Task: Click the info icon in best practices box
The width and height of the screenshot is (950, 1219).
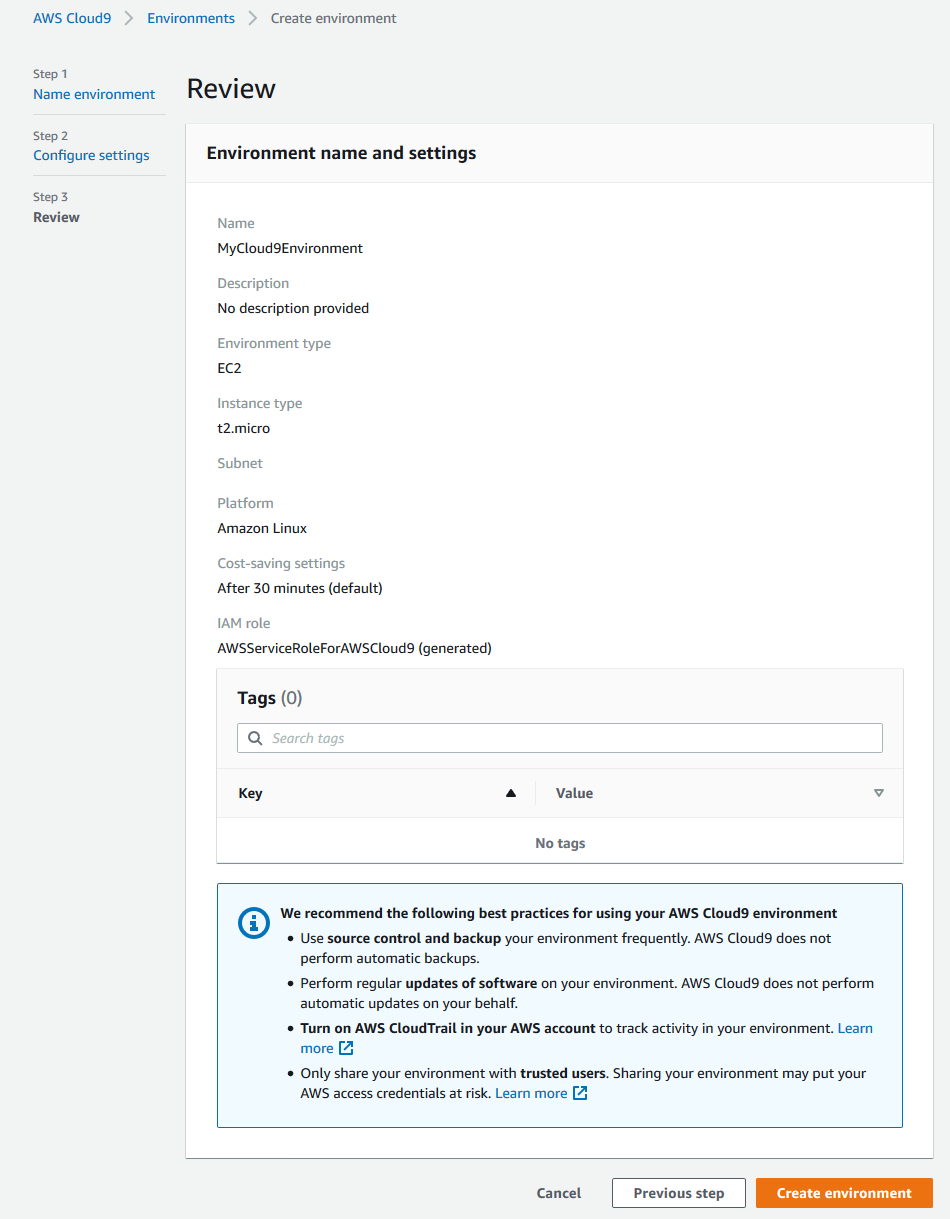Action: (254, 923)
